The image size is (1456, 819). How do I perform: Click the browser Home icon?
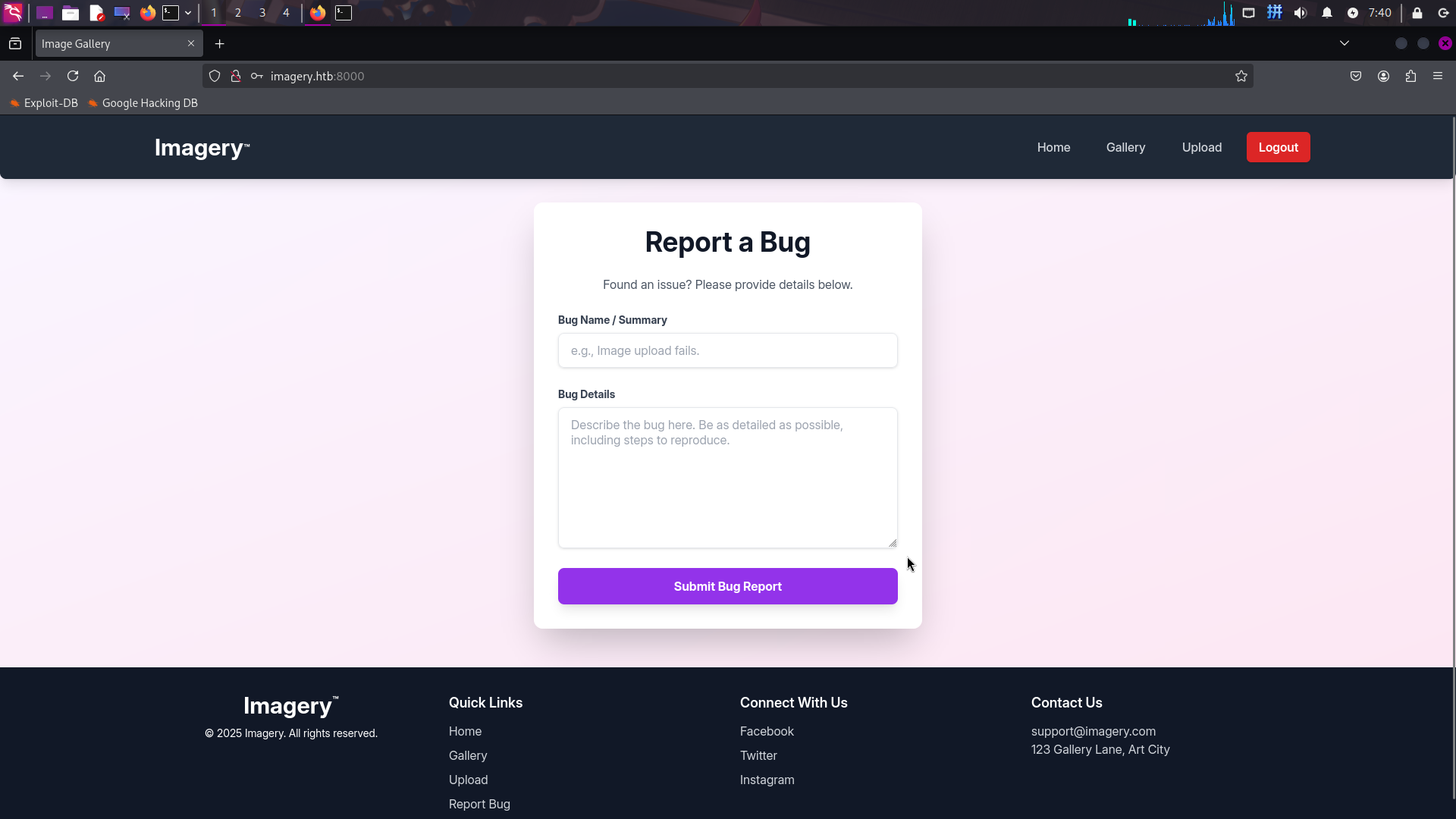tap(99, 76)
